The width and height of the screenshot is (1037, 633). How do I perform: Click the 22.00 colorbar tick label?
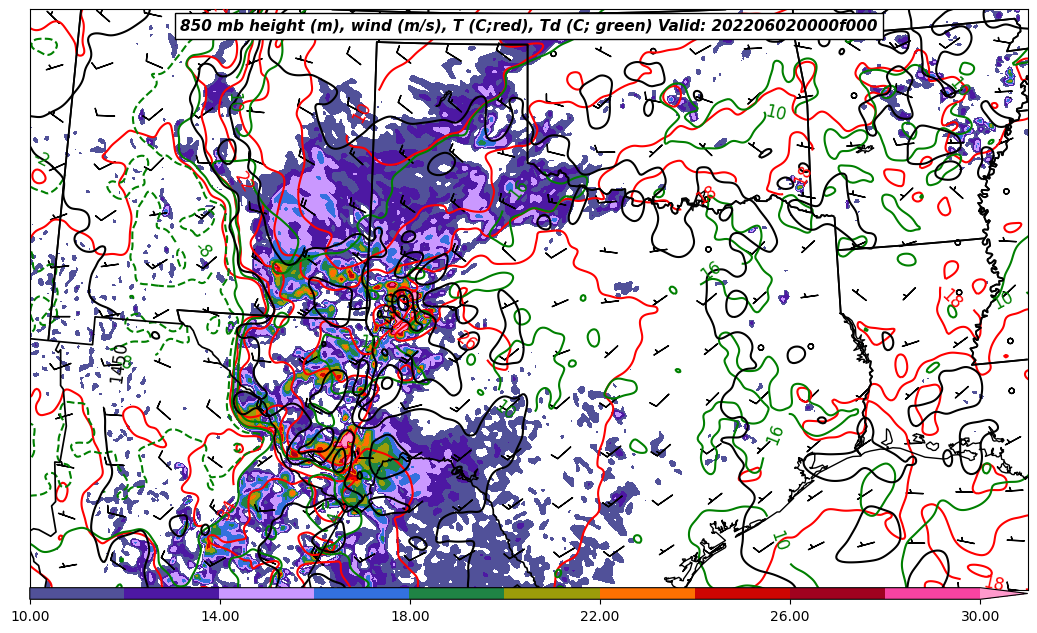point(600,616)
